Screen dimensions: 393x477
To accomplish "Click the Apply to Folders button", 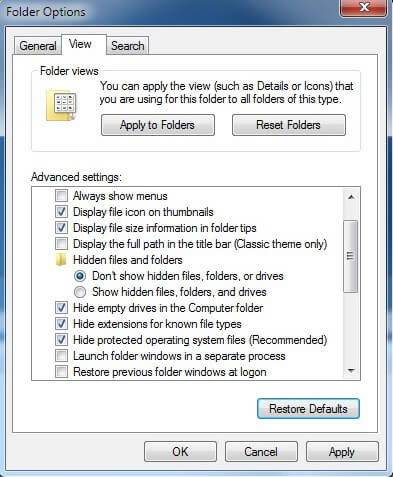I will tap(158, 125).
